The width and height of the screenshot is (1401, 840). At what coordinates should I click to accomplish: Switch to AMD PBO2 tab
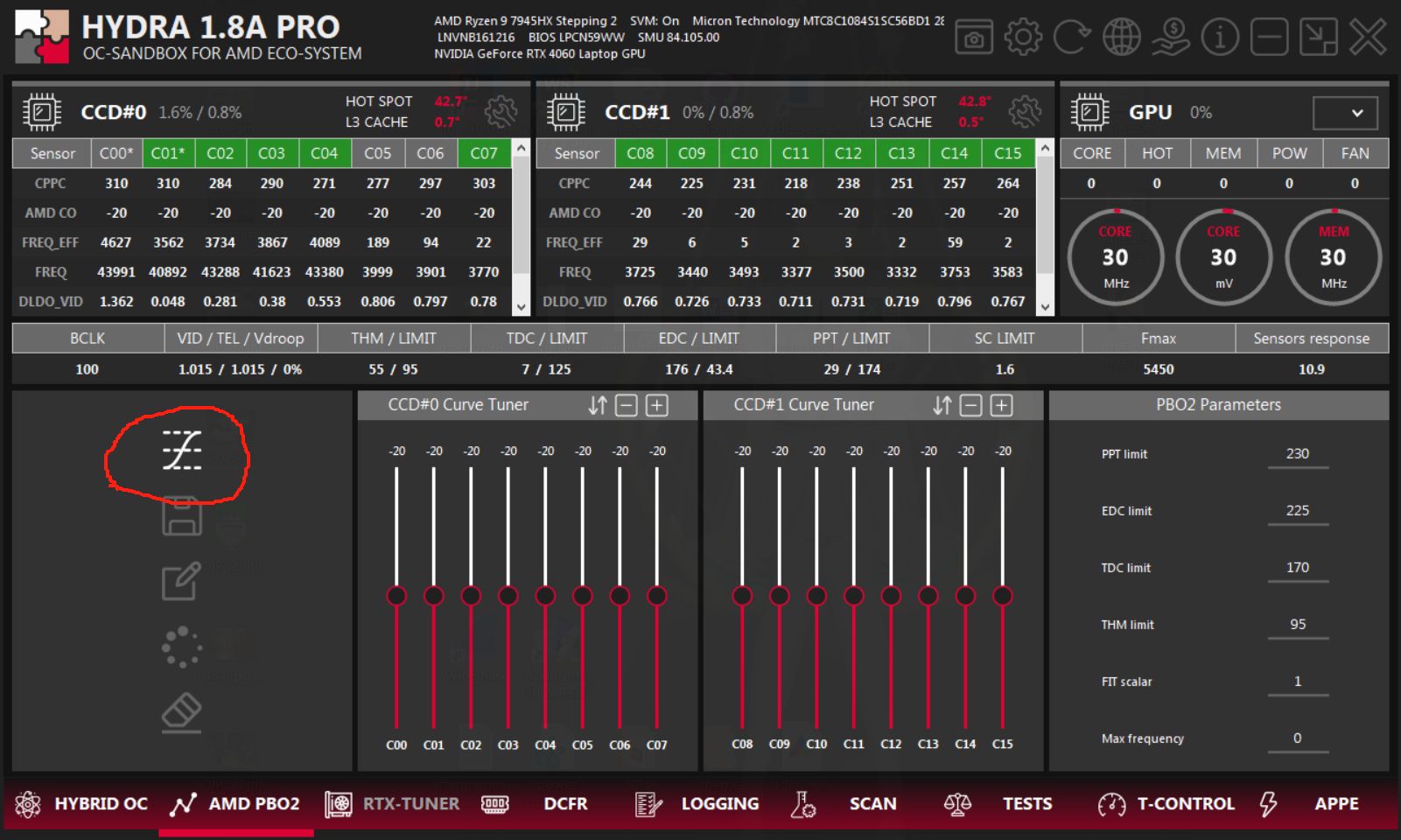235,804
